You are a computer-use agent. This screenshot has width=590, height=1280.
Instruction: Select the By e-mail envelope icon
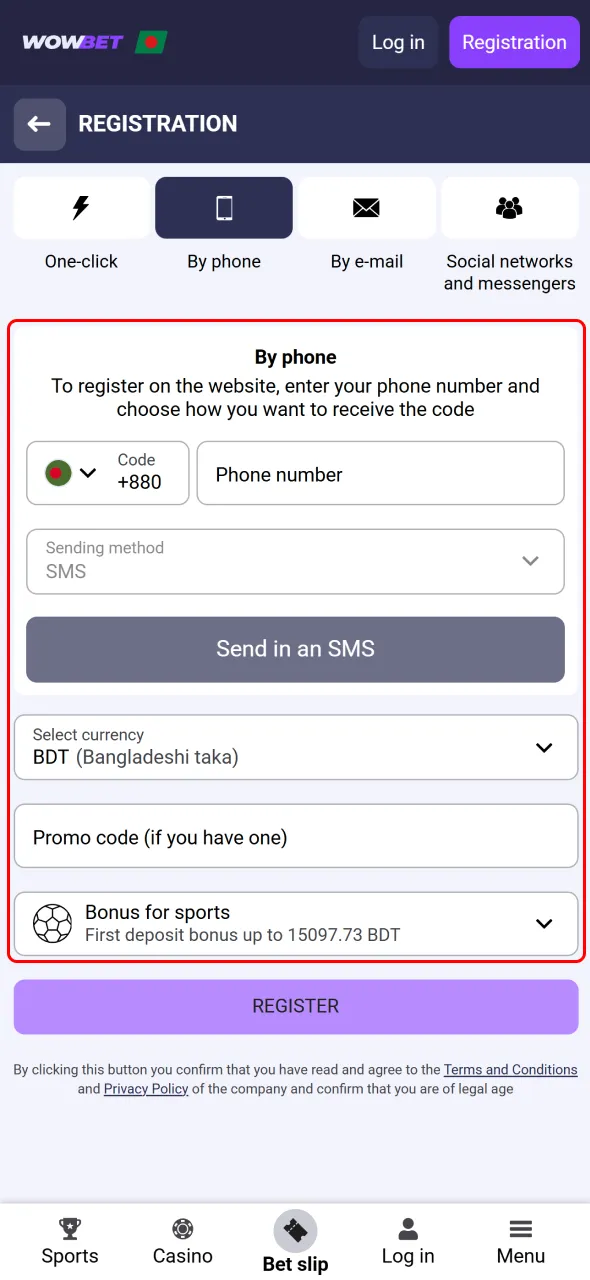pyautogui.click(x=366, y=207)
